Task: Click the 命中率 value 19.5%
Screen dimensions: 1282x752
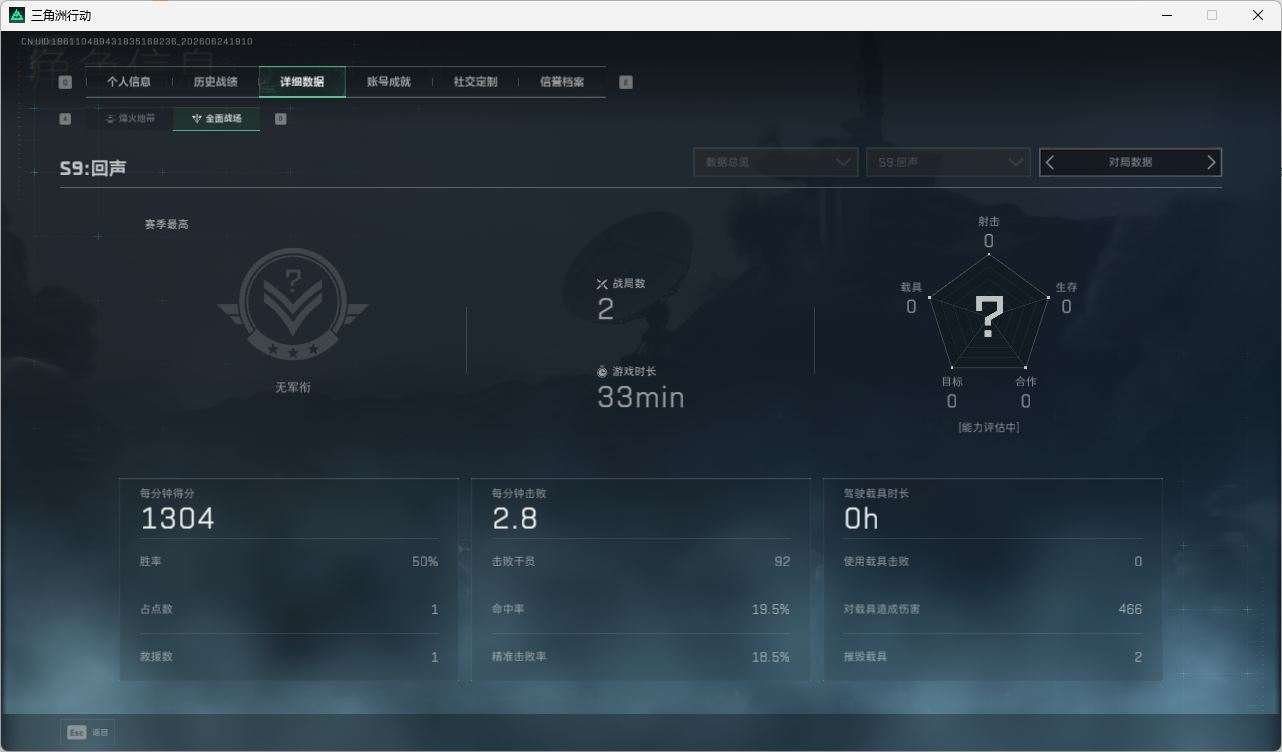Action: (x=771, y=609)
